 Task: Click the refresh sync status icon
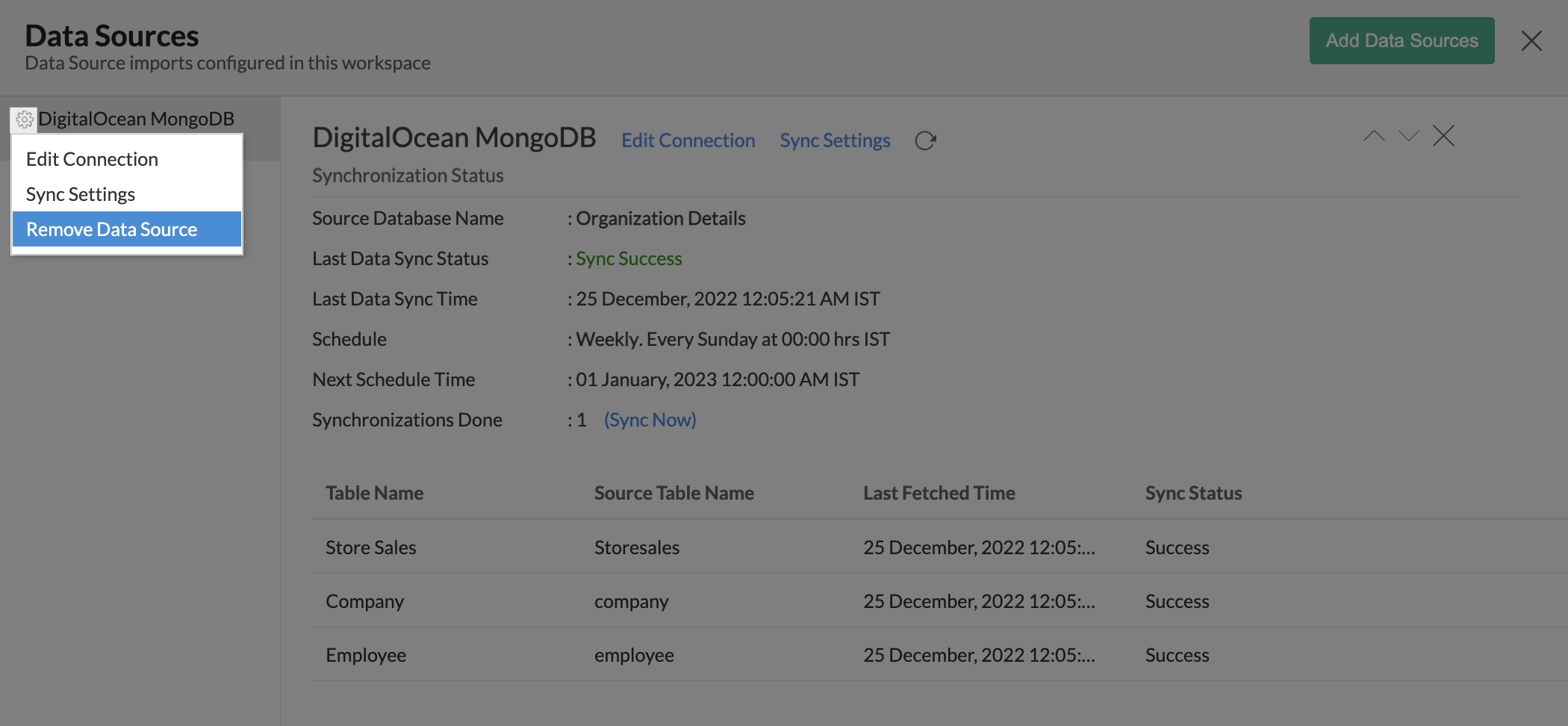[x=925, y=140]
